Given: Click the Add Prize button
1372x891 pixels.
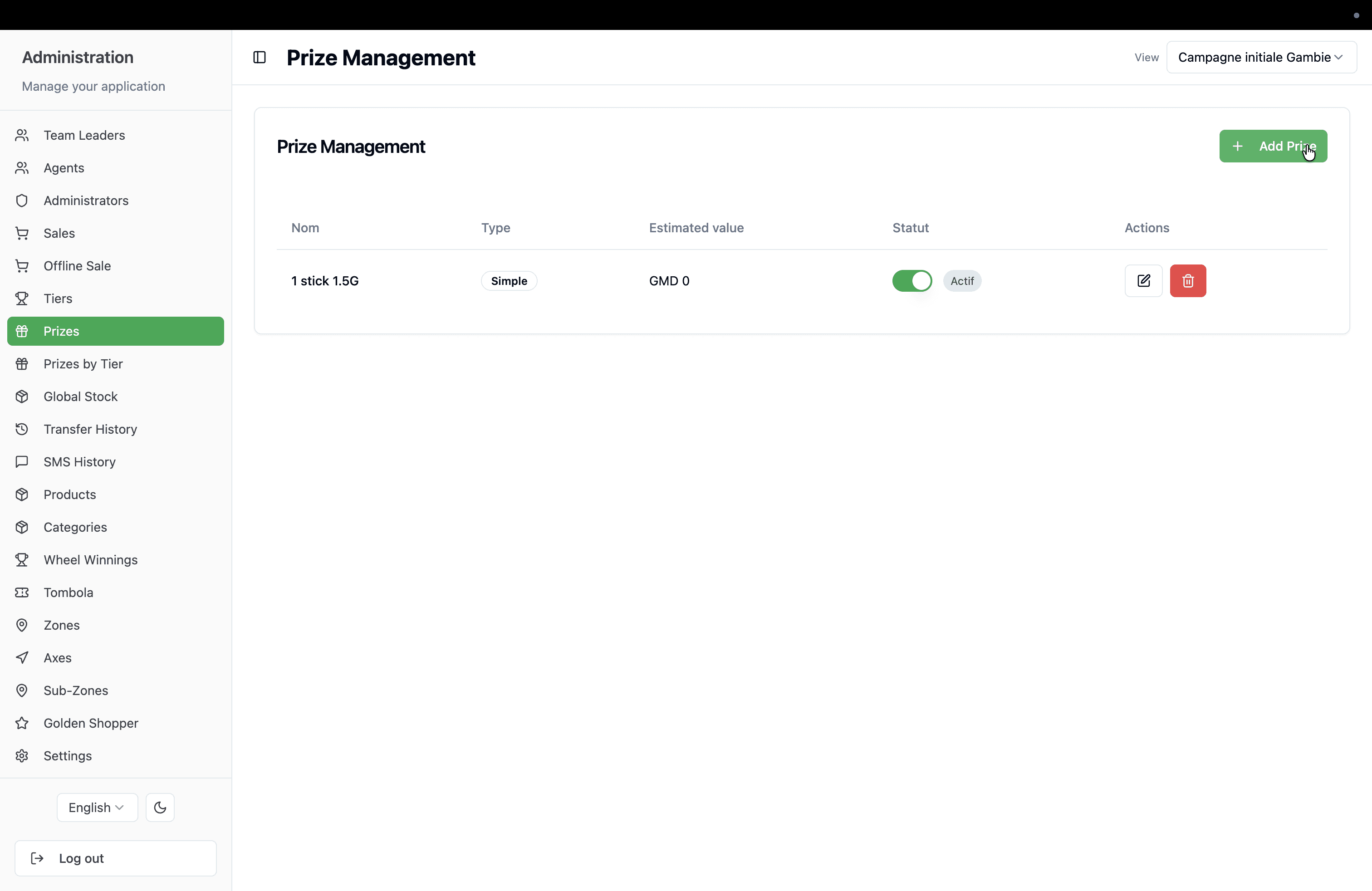Looking at the screenshot, I should (x=1273, y=146).
